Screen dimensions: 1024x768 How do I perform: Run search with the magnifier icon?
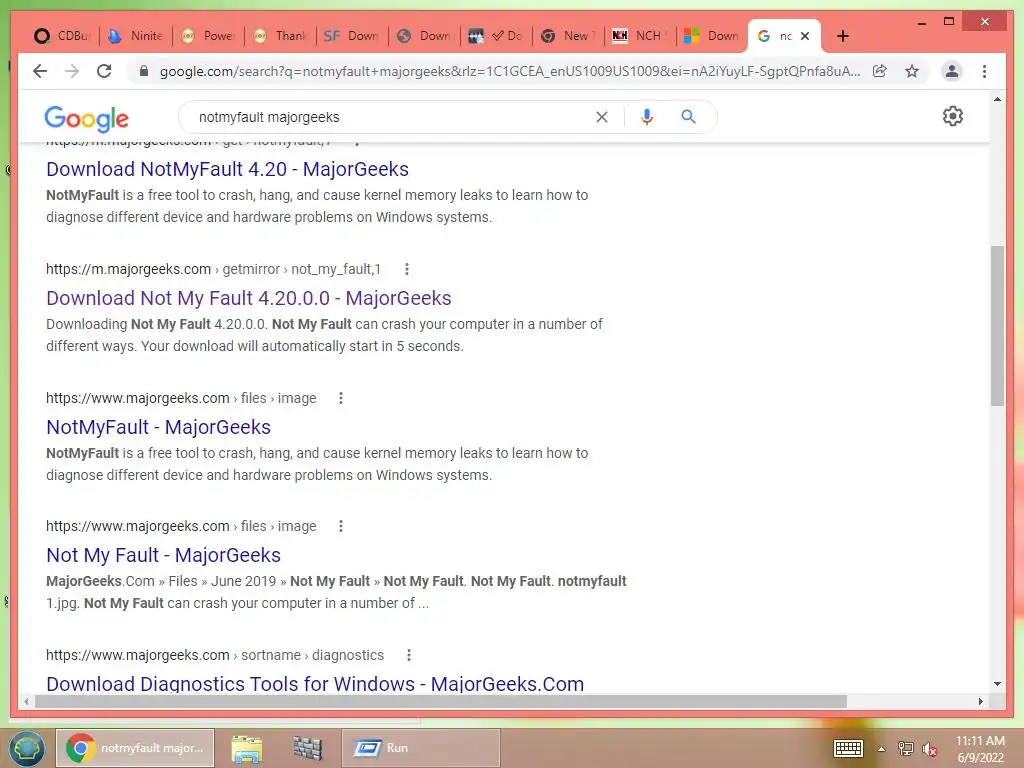(x=688, y=117)
